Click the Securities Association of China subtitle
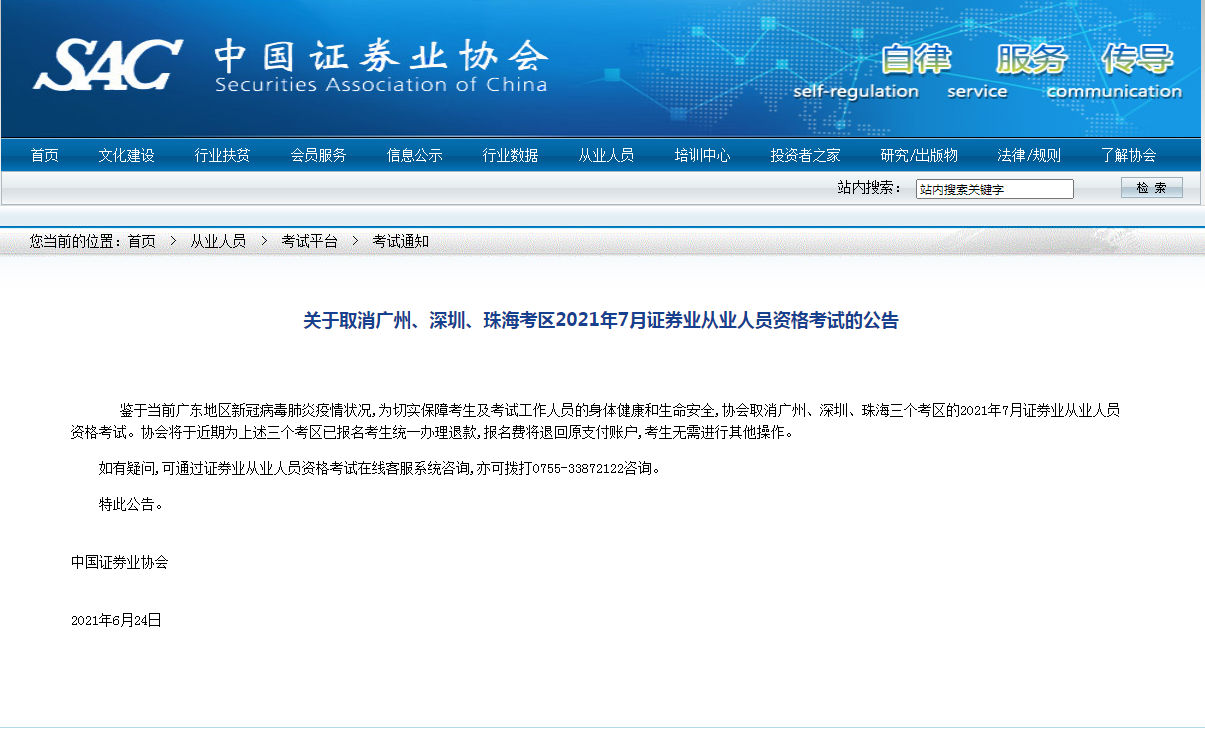The image size is (1205, 730). 381,85
